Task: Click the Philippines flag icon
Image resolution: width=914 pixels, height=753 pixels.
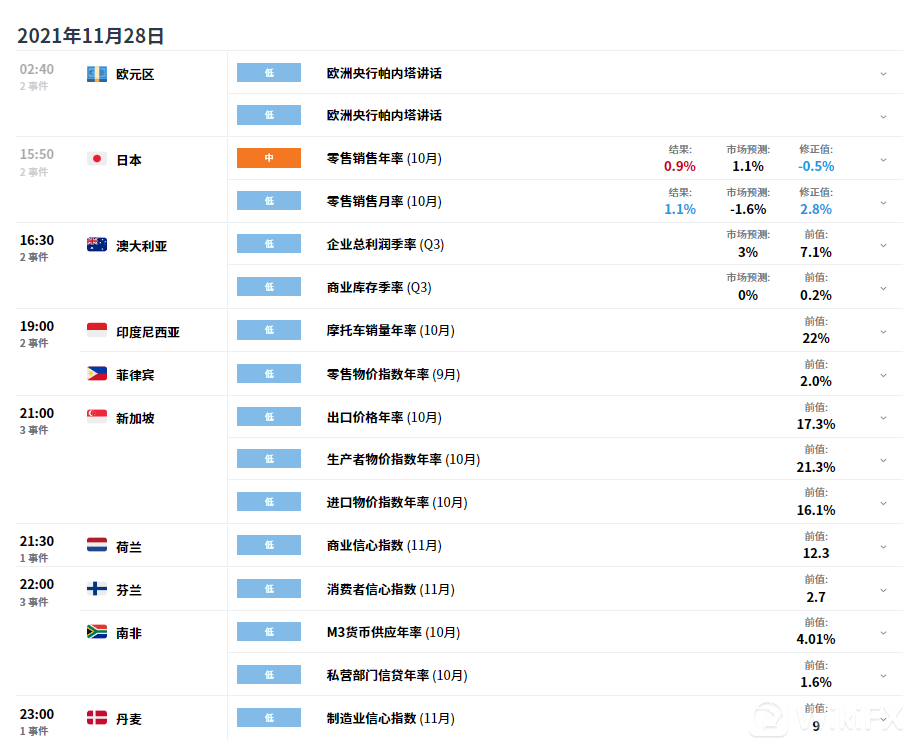Action: [x=97, y=374]
